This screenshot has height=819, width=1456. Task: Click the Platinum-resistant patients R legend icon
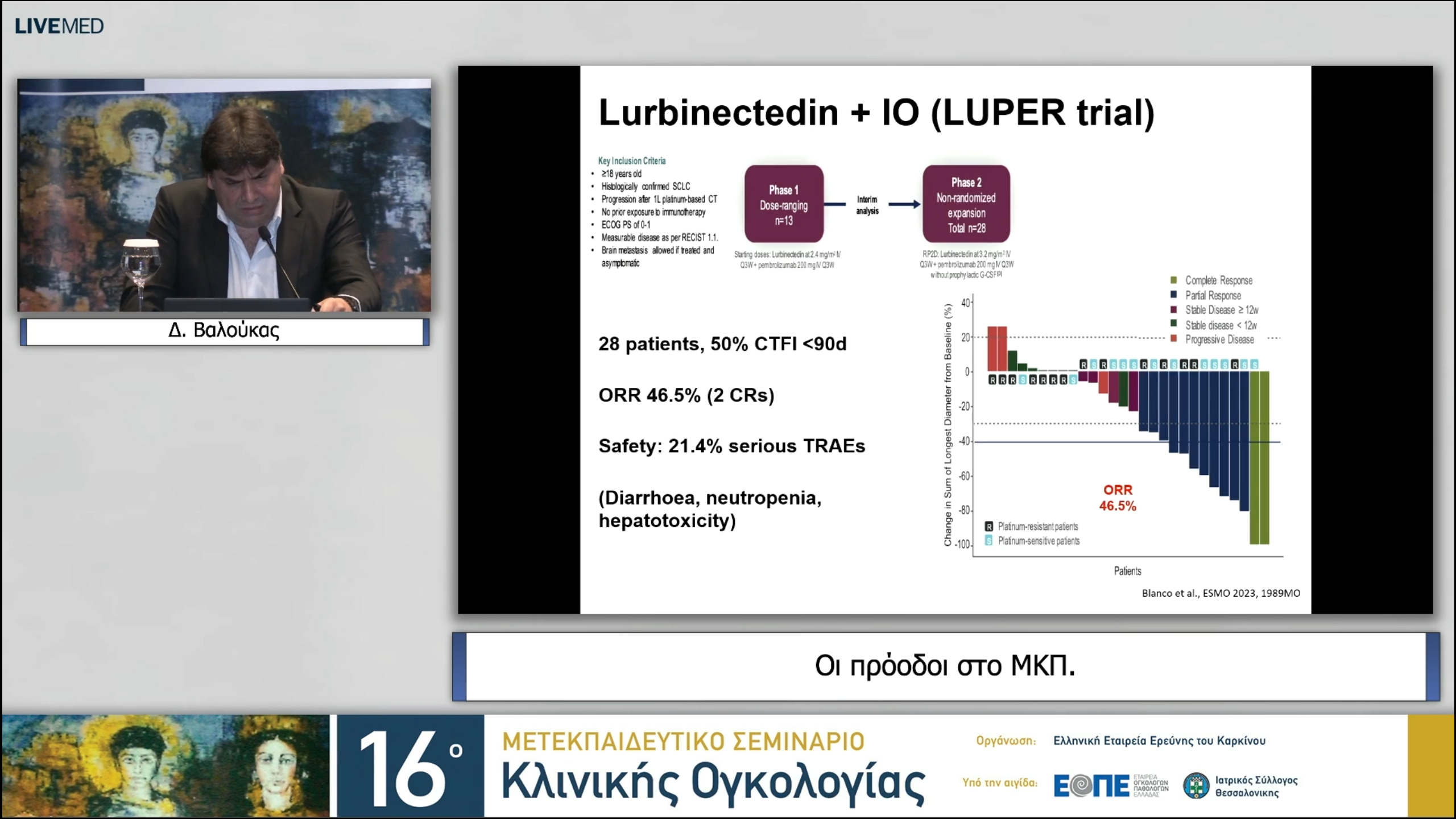989,527
